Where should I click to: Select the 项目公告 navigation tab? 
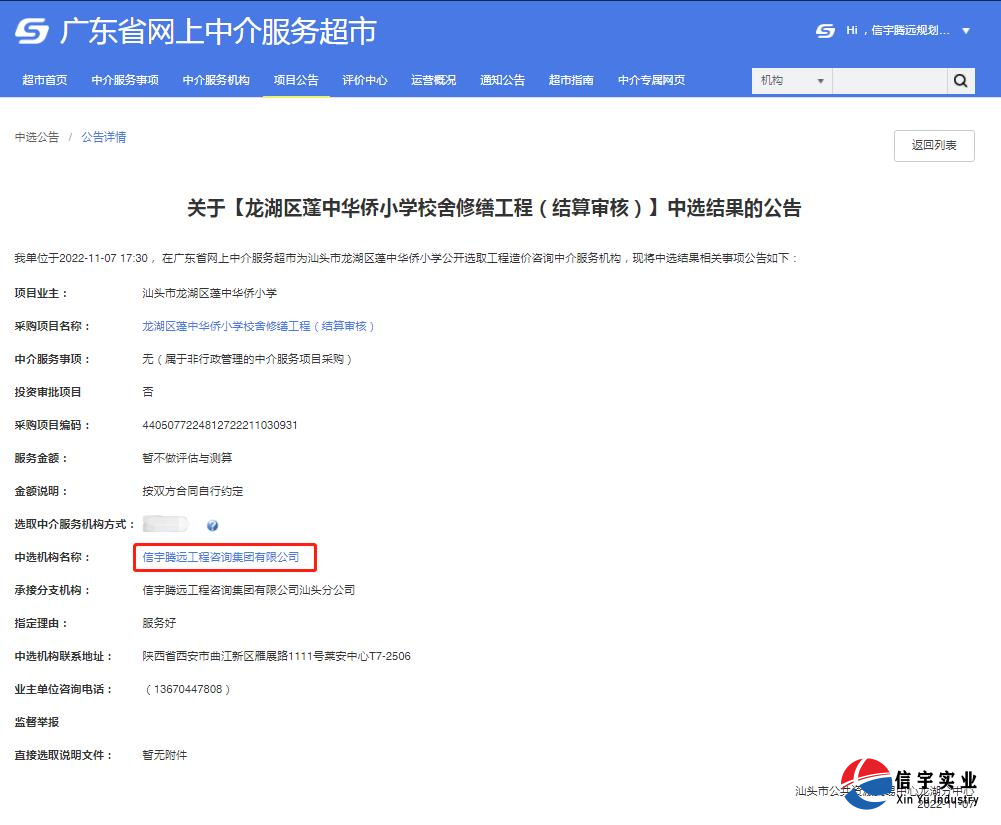(x=296, y=80)
